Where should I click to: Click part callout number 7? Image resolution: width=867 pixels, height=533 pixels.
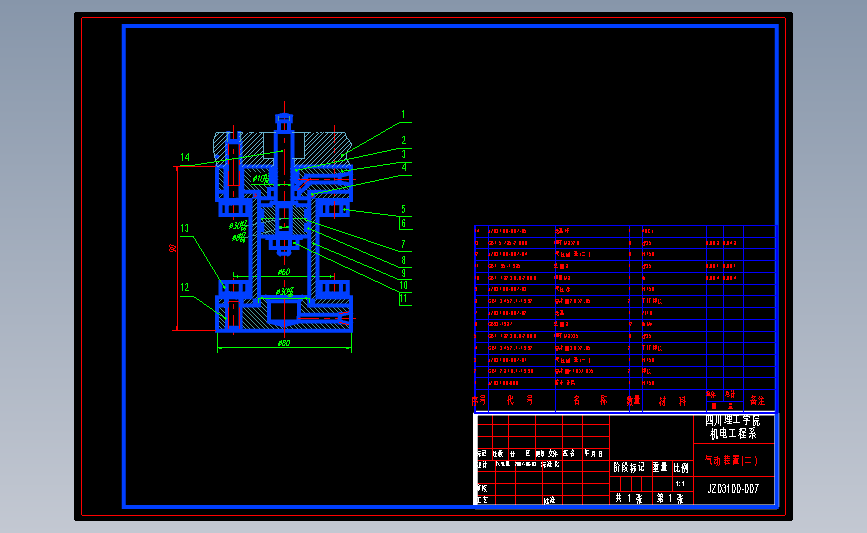pos(404,244)
